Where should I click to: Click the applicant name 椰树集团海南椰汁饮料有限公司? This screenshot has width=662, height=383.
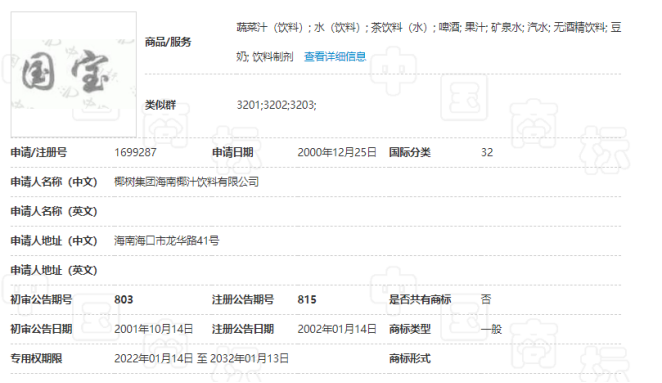tap(186, 182)
